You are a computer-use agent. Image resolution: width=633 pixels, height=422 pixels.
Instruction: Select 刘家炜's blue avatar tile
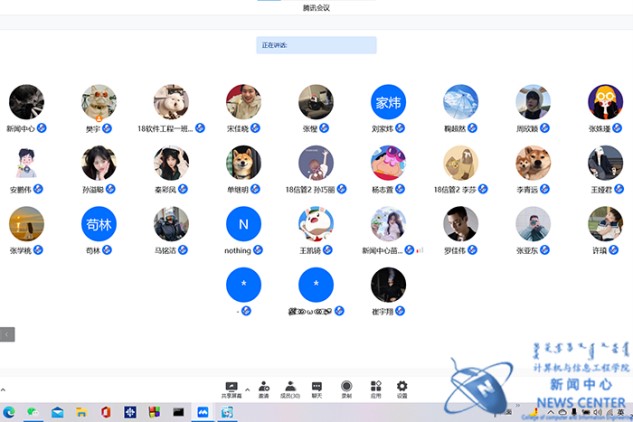[x=388, y=102]
